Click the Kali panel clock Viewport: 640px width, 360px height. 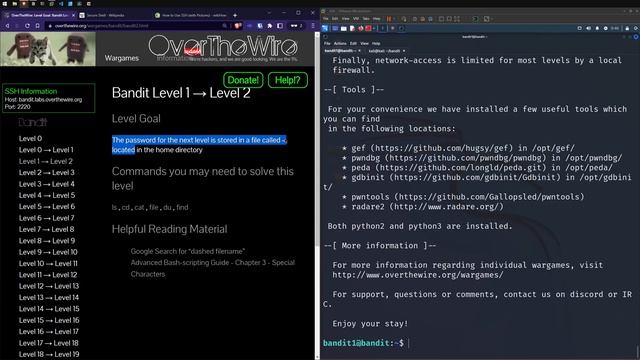tap(615, 28)
